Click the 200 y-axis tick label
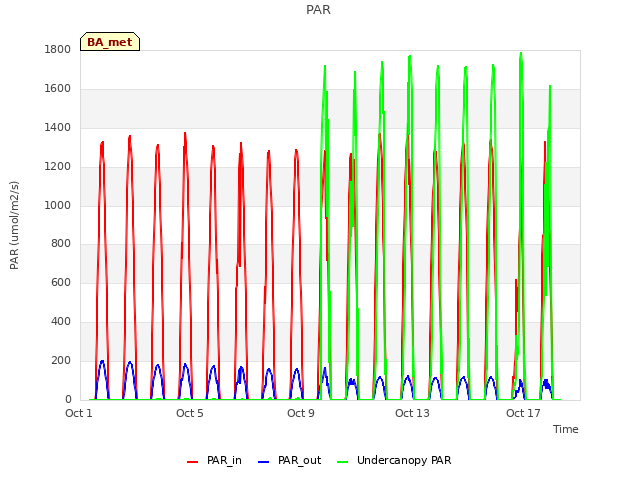This screenshot has height=480, width=640. pos(61,360)
